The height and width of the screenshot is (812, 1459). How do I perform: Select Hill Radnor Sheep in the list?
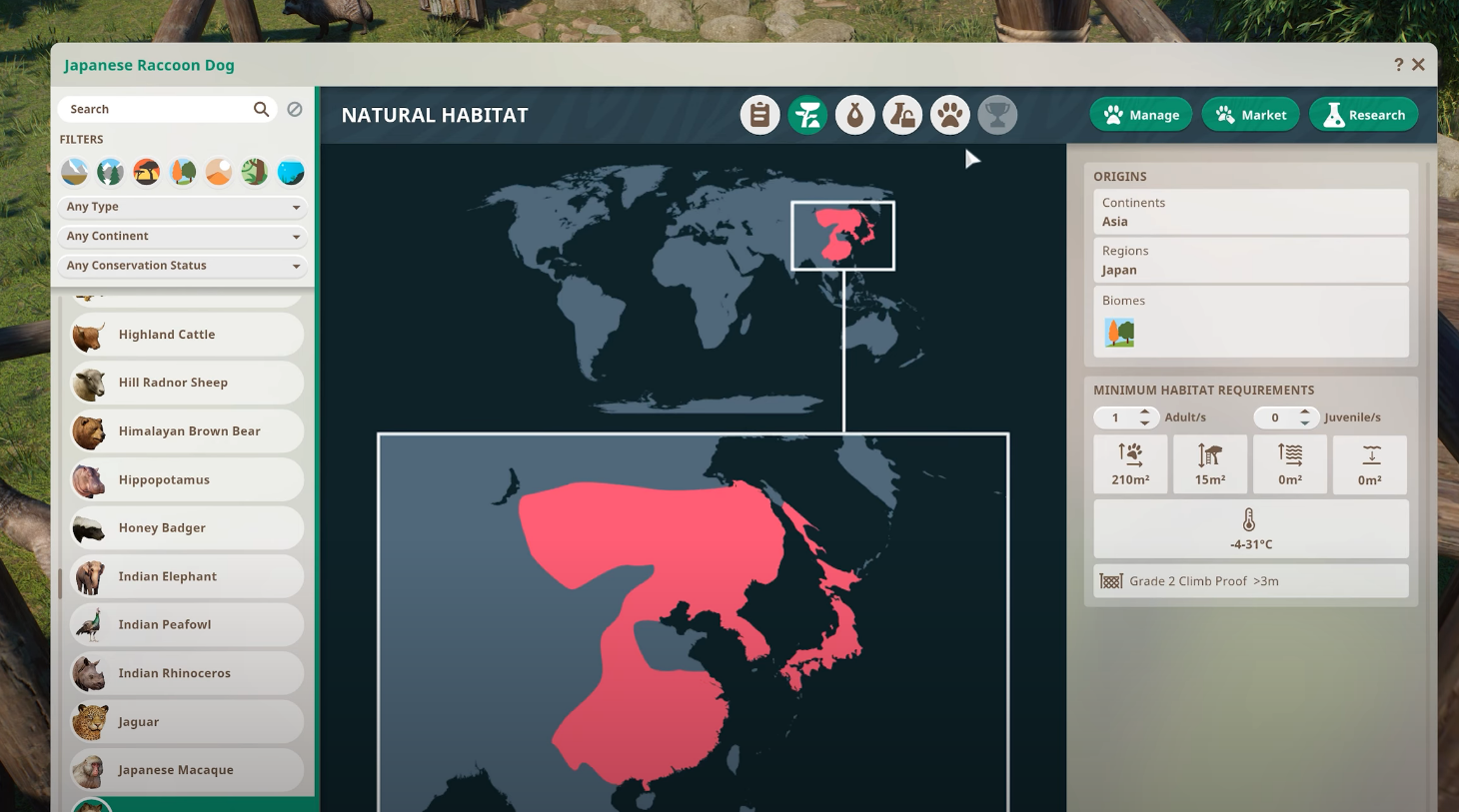(186, 383)
